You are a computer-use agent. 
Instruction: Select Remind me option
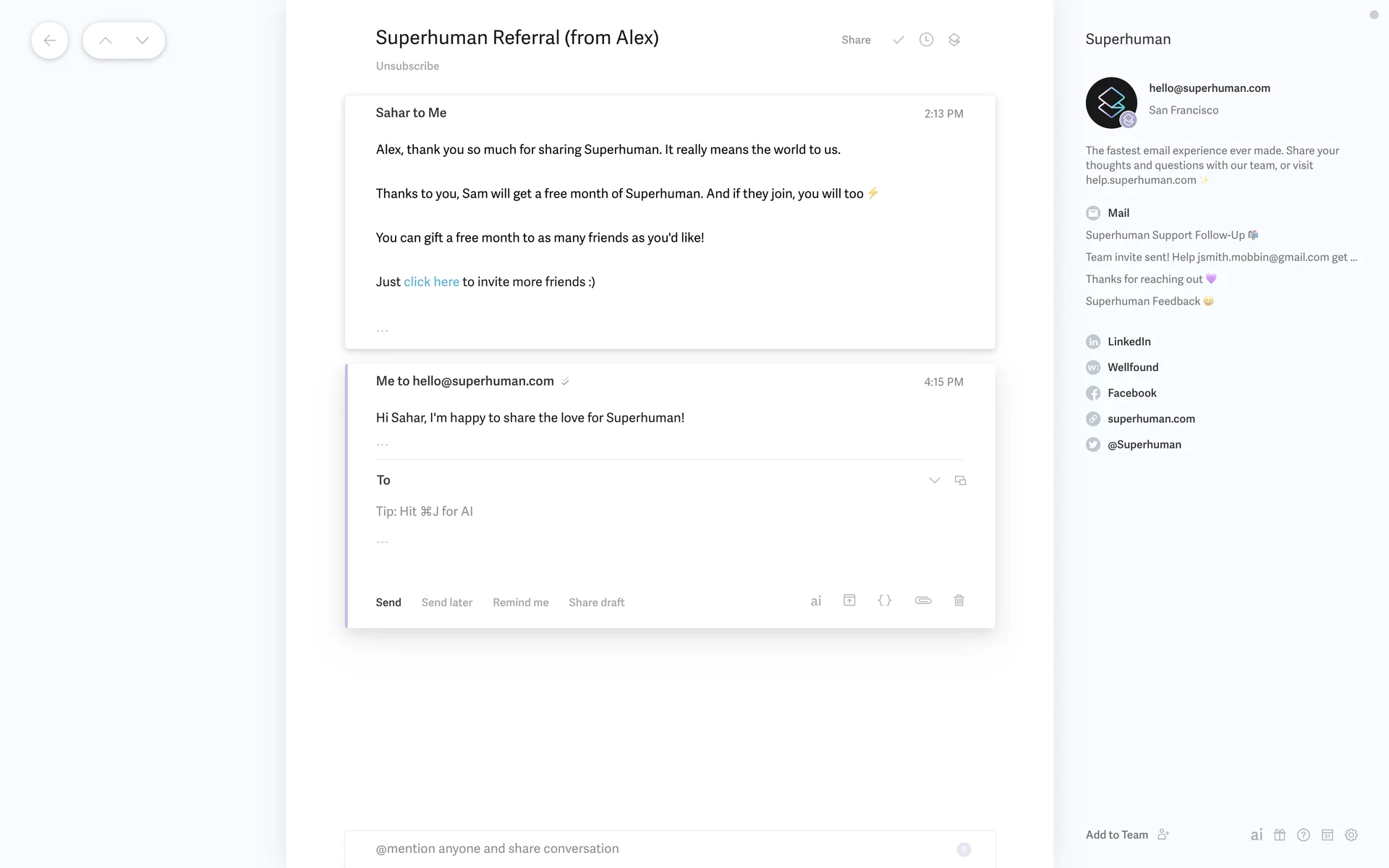pyautogui.click(x=520, y=603)
